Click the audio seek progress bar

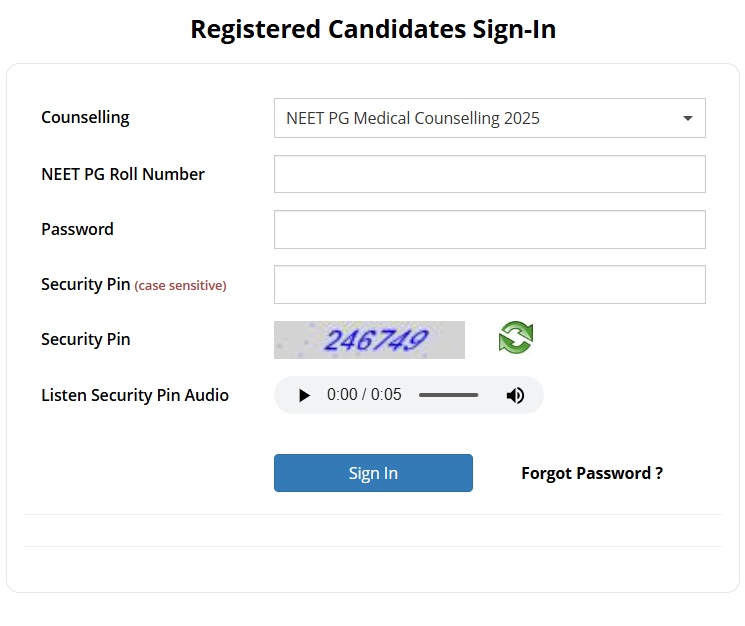coord(448,395)
